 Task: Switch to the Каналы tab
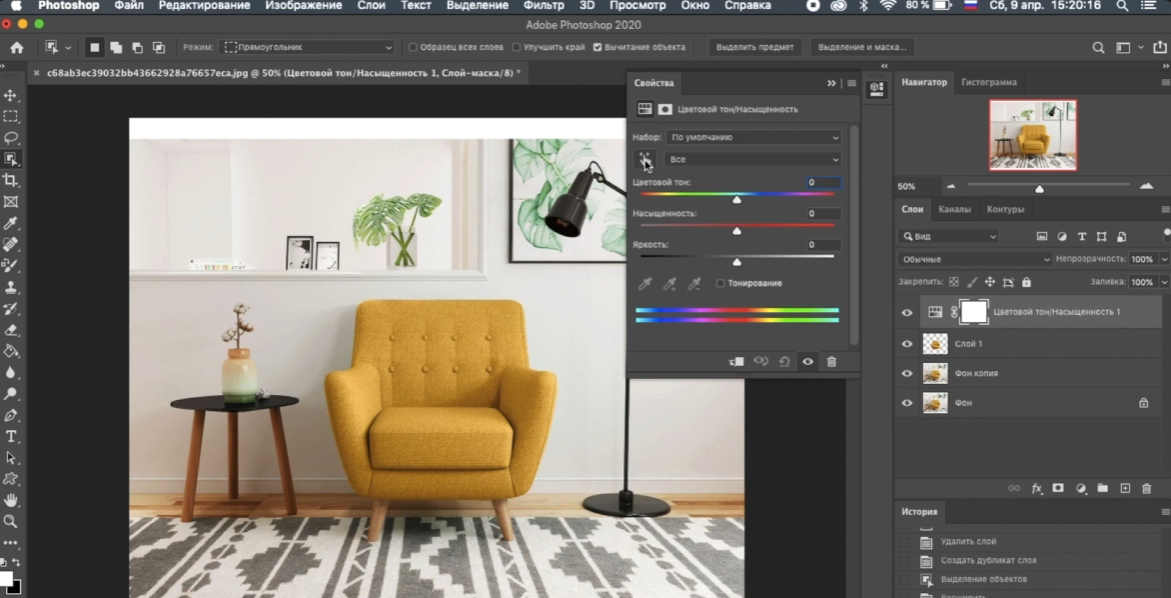click(x=954, y=209)
